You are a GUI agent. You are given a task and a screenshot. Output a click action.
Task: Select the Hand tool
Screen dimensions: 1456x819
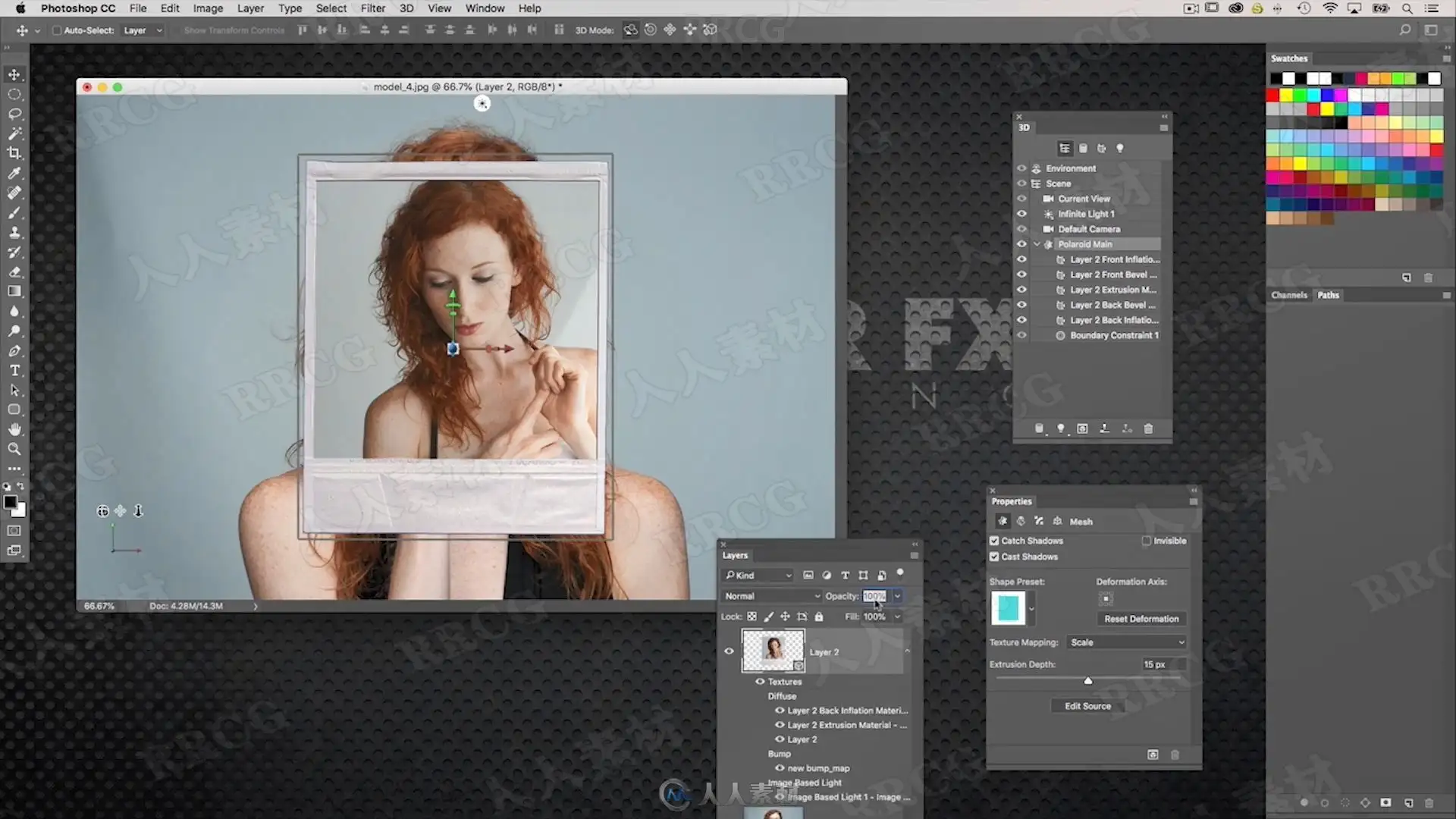tap(14, 429)
